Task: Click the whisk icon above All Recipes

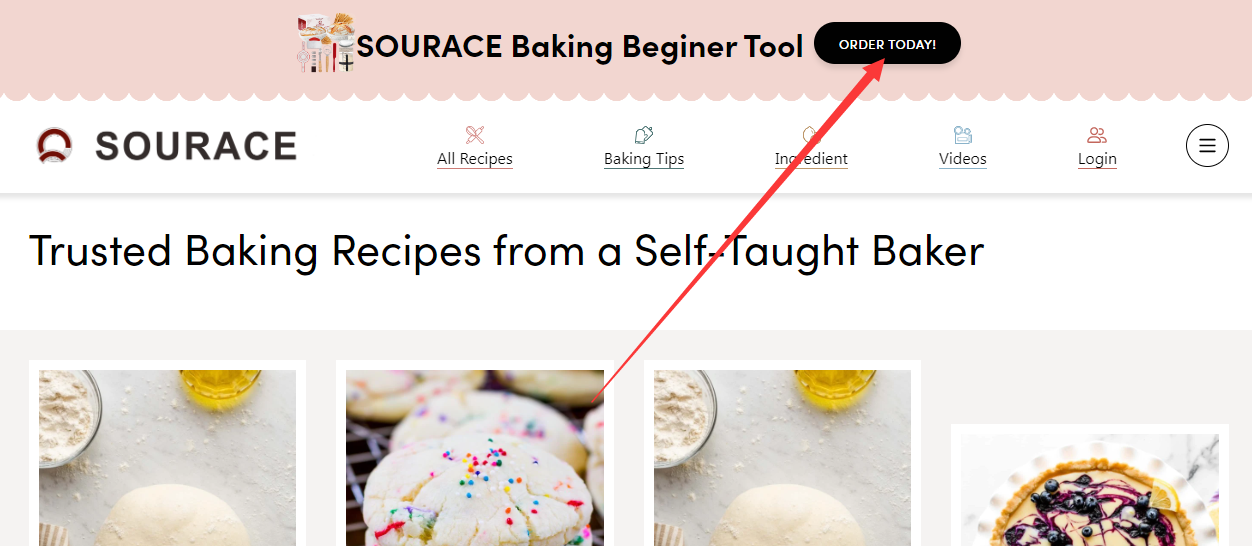Action: [475, 135]
